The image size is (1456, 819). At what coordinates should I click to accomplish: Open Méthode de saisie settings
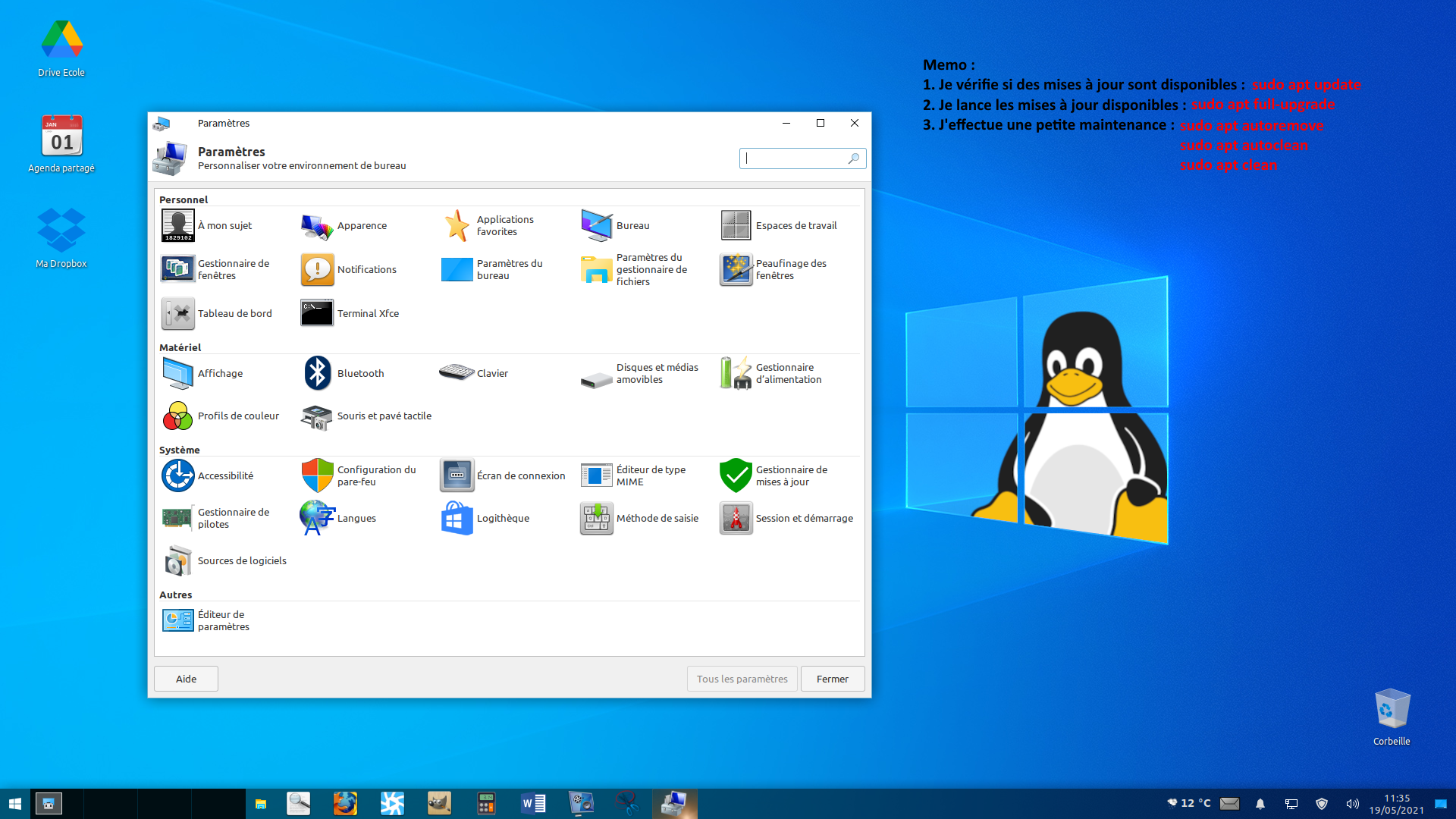639,518
